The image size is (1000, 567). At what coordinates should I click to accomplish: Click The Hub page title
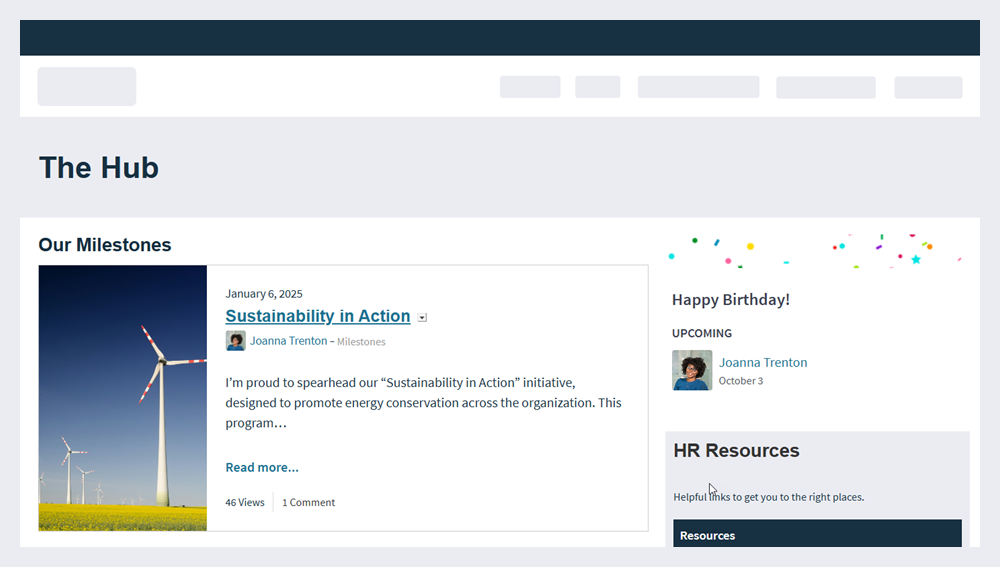tap(99, 168)
